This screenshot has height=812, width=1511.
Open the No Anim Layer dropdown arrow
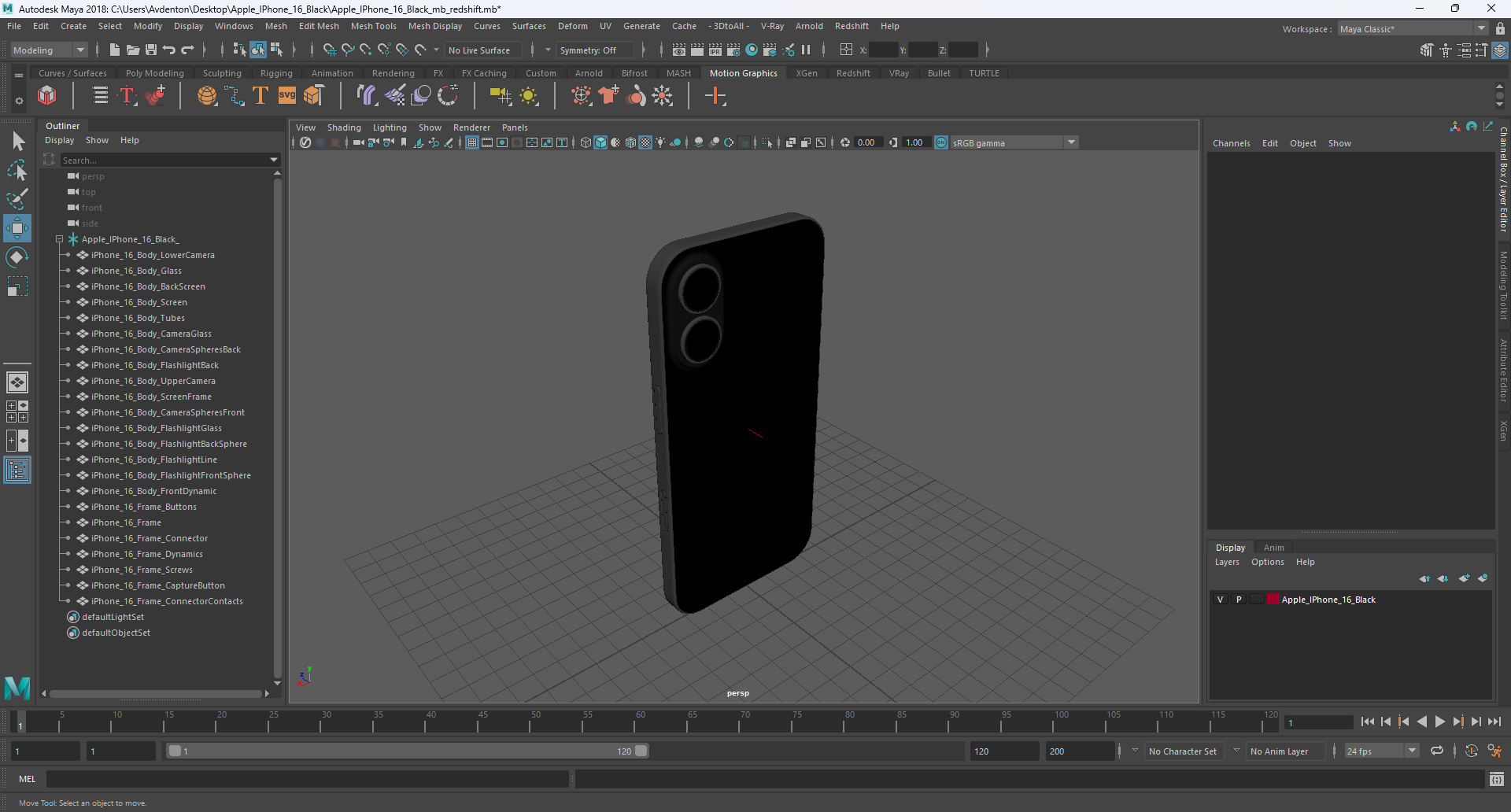[1236, 751]
